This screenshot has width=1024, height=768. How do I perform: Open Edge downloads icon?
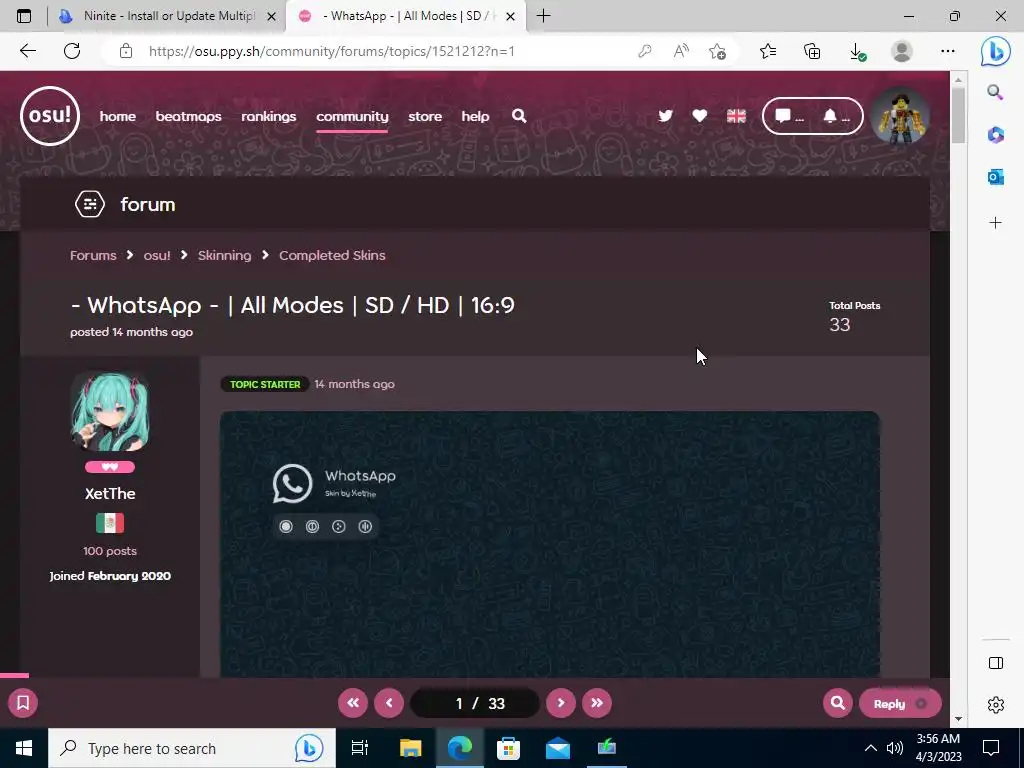[x=857, y=51]
